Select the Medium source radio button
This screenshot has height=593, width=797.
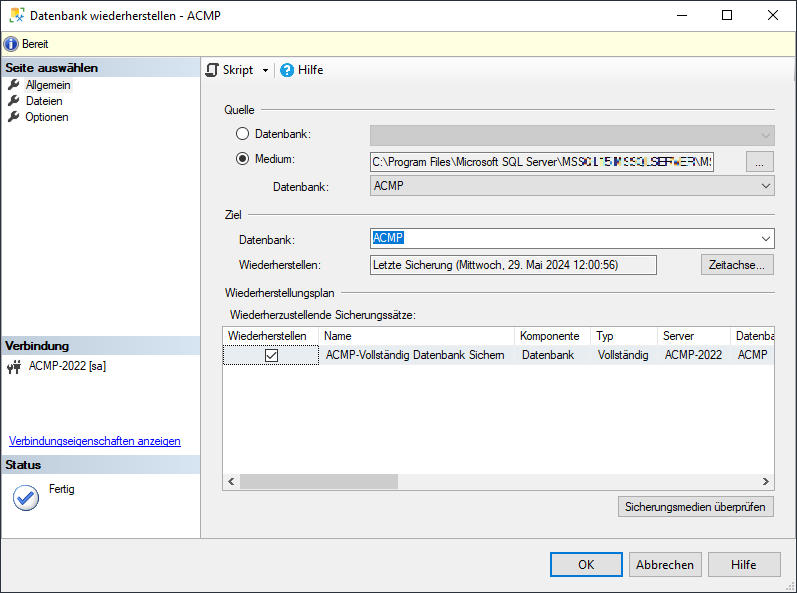pyautogui.click(x=243, y=158)
